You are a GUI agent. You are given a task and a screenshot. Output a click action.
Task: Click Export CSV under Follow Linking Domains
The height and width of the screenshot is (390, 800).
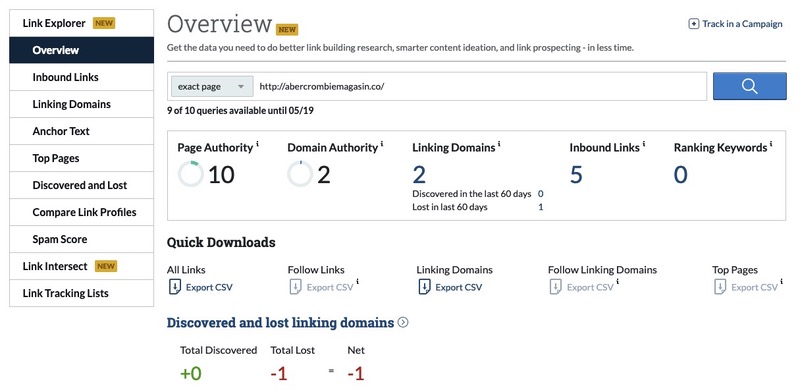click(590, 287)
